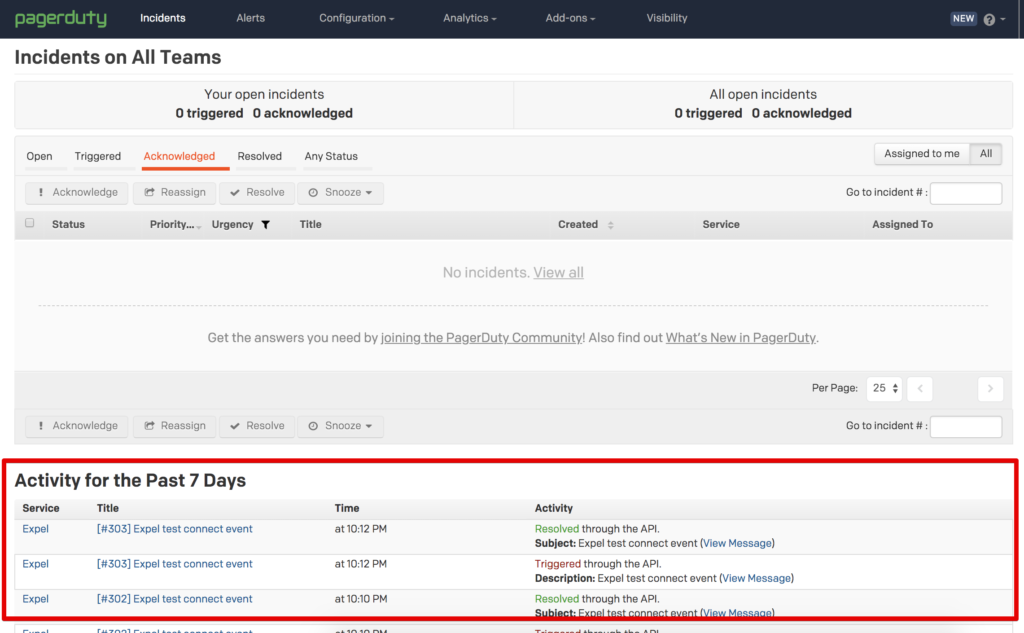
Task: Switch to the Any Status tab
Action: click(331, 156)
